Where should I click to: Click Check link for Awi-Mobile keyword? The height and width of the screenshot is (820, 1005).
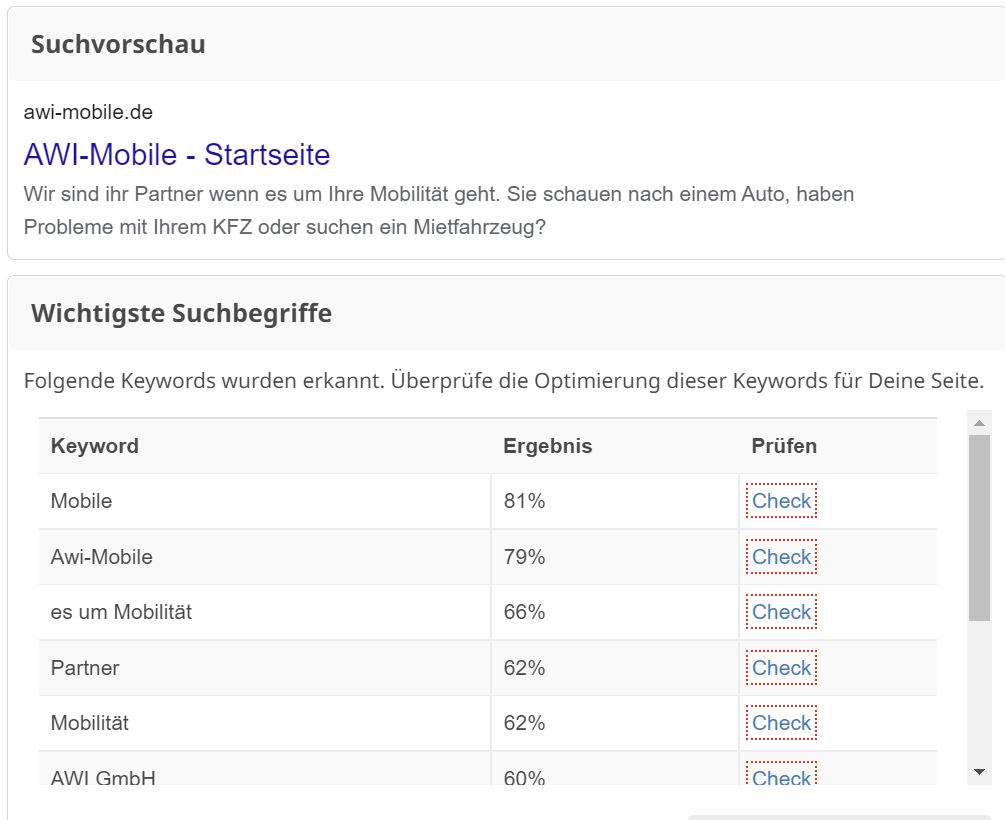click(781, 556)
